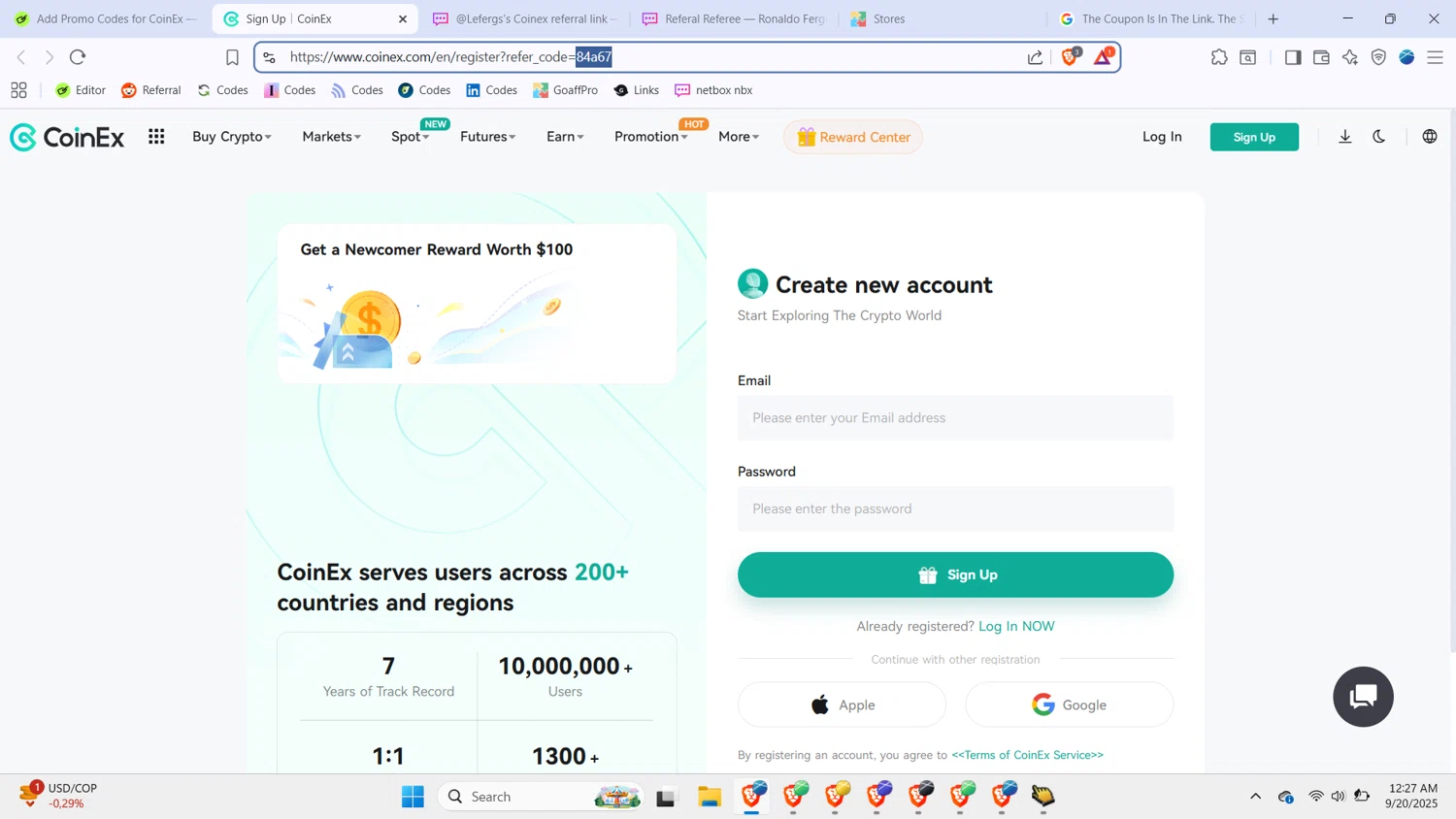
Task: Open the volume control in system tray
Action: pyautogui.click(x=1339, y=797)
